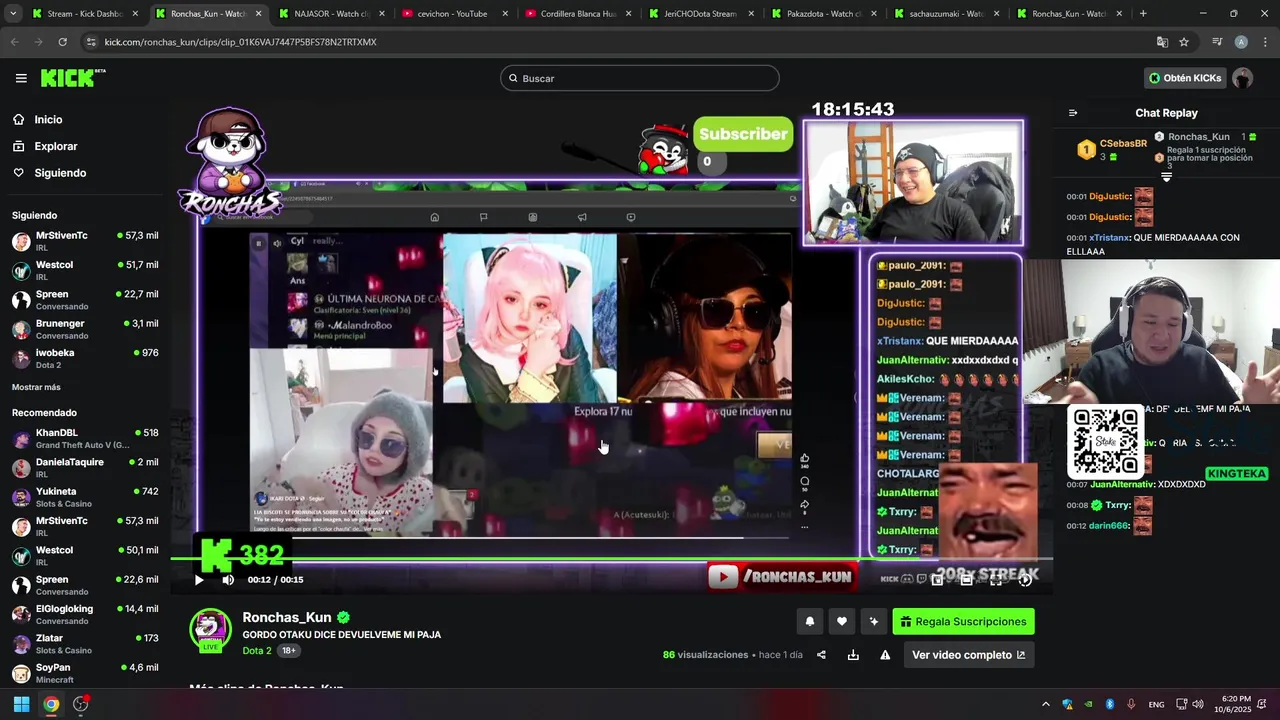Open Spreen channel with 22,7 mil viewers
Image resolution: width=1280 pixels, height=720 pixels.
pos(84,300)
